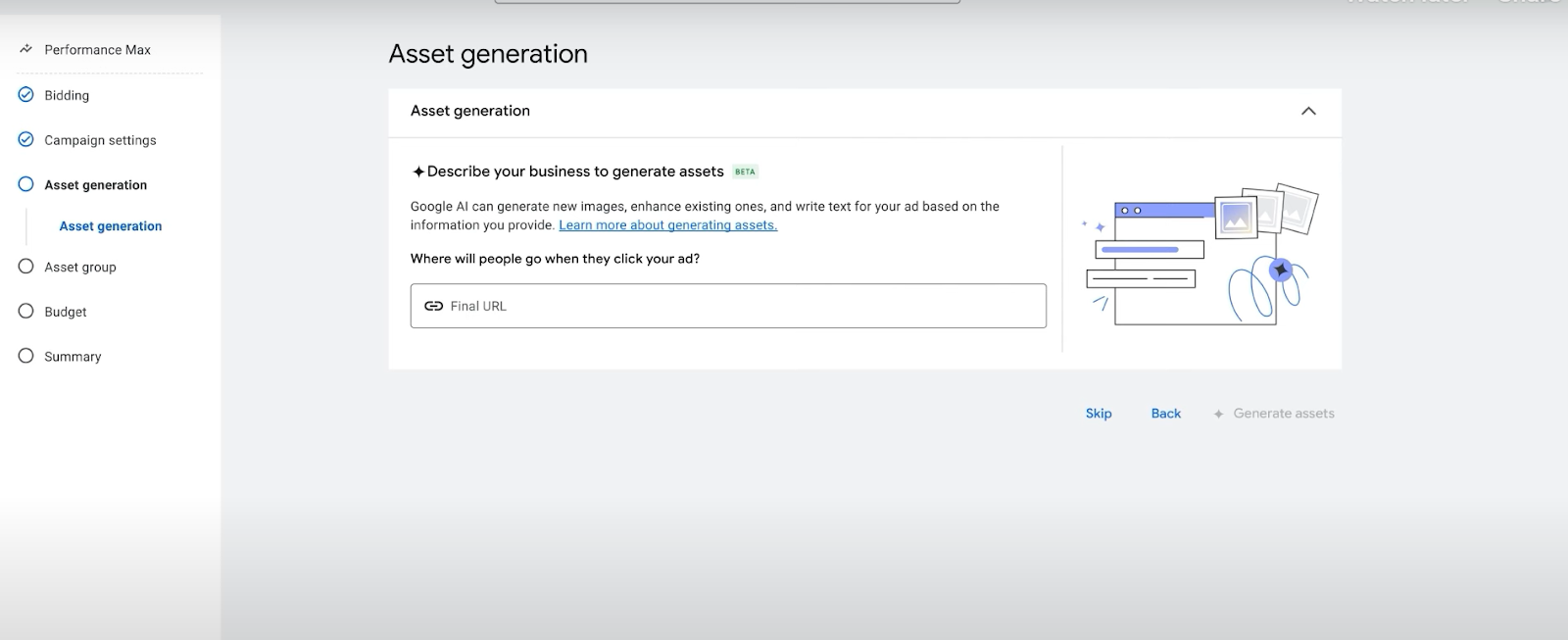The image size is (1568, 640).
Task: Open the Bidding step label
Action: tap(67, 95)
